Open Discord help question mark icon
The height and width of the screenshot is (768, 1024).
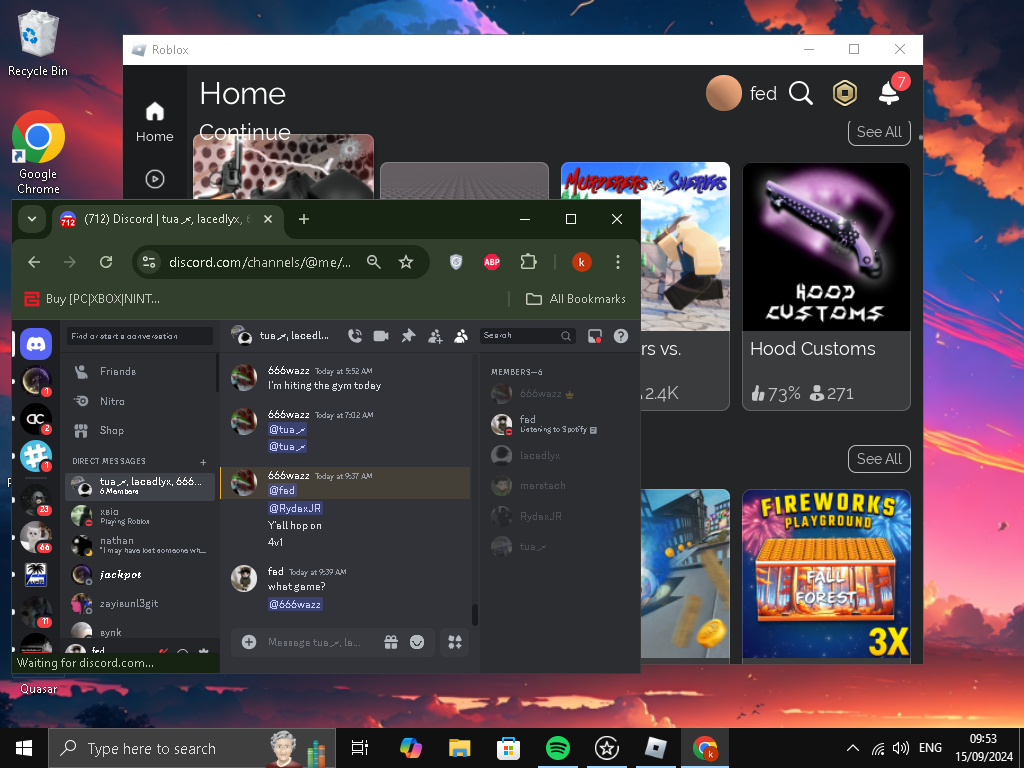620,336
